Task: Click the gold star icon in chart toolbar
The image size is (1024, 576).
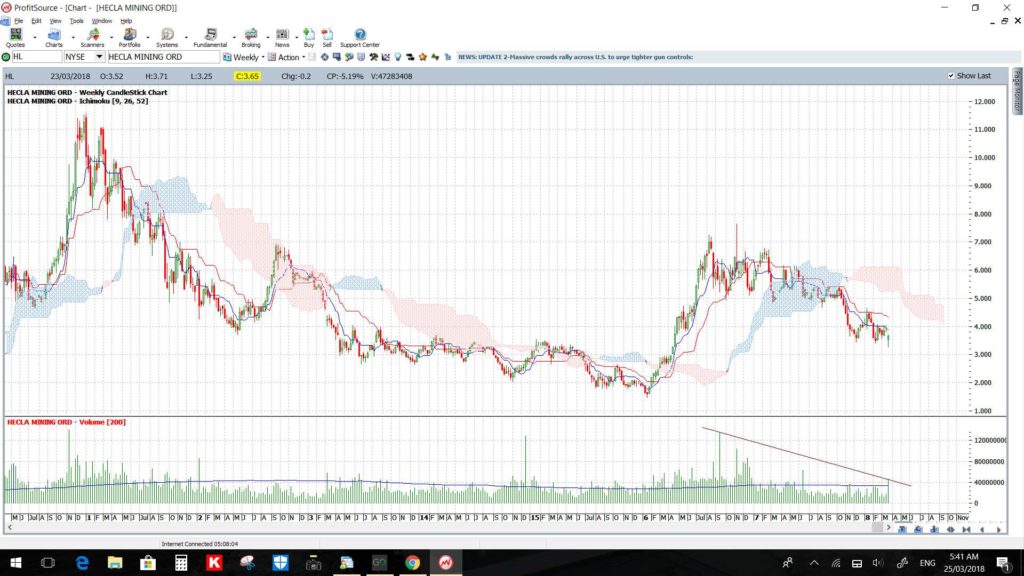Action: pos(423,57)
